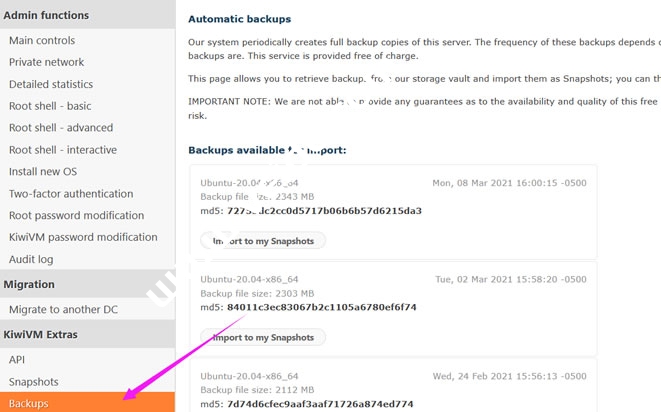Screen dimensions: 661x412
Task: Launch Root shell - basic
Action: coord(50,106)
